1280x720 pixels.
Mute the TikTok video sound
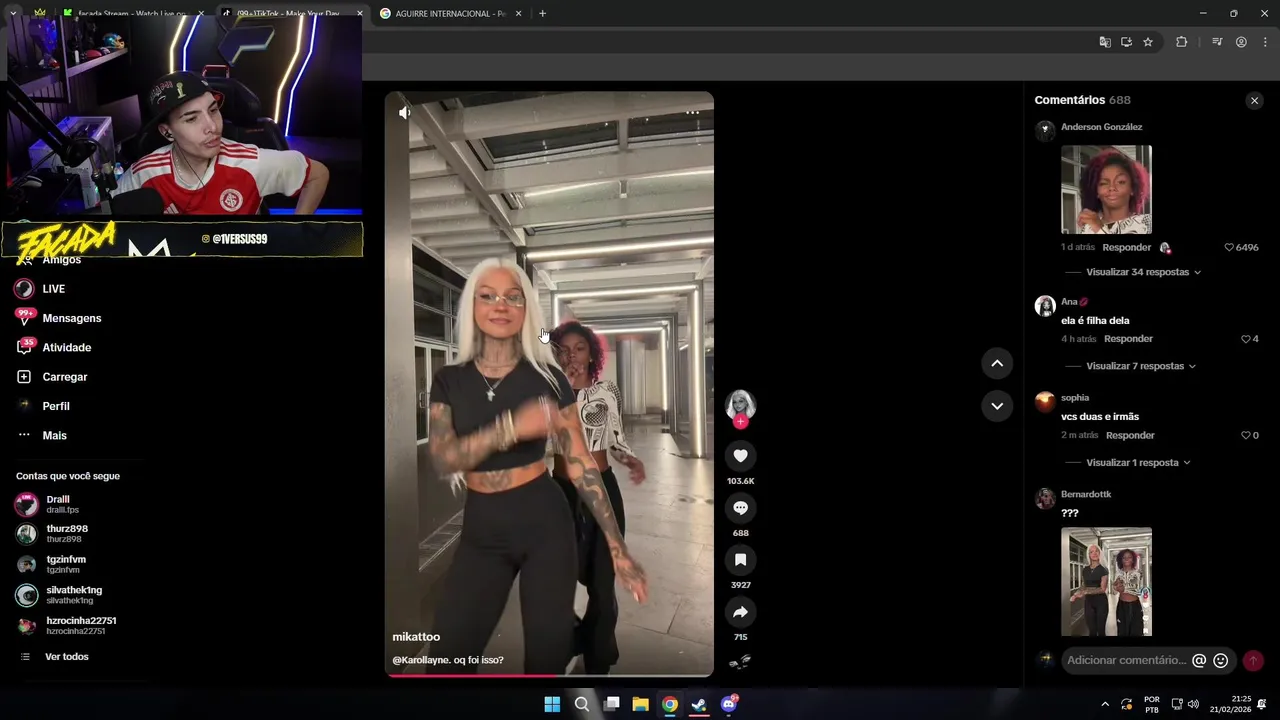pyautogui.click(x=404, y=113)
